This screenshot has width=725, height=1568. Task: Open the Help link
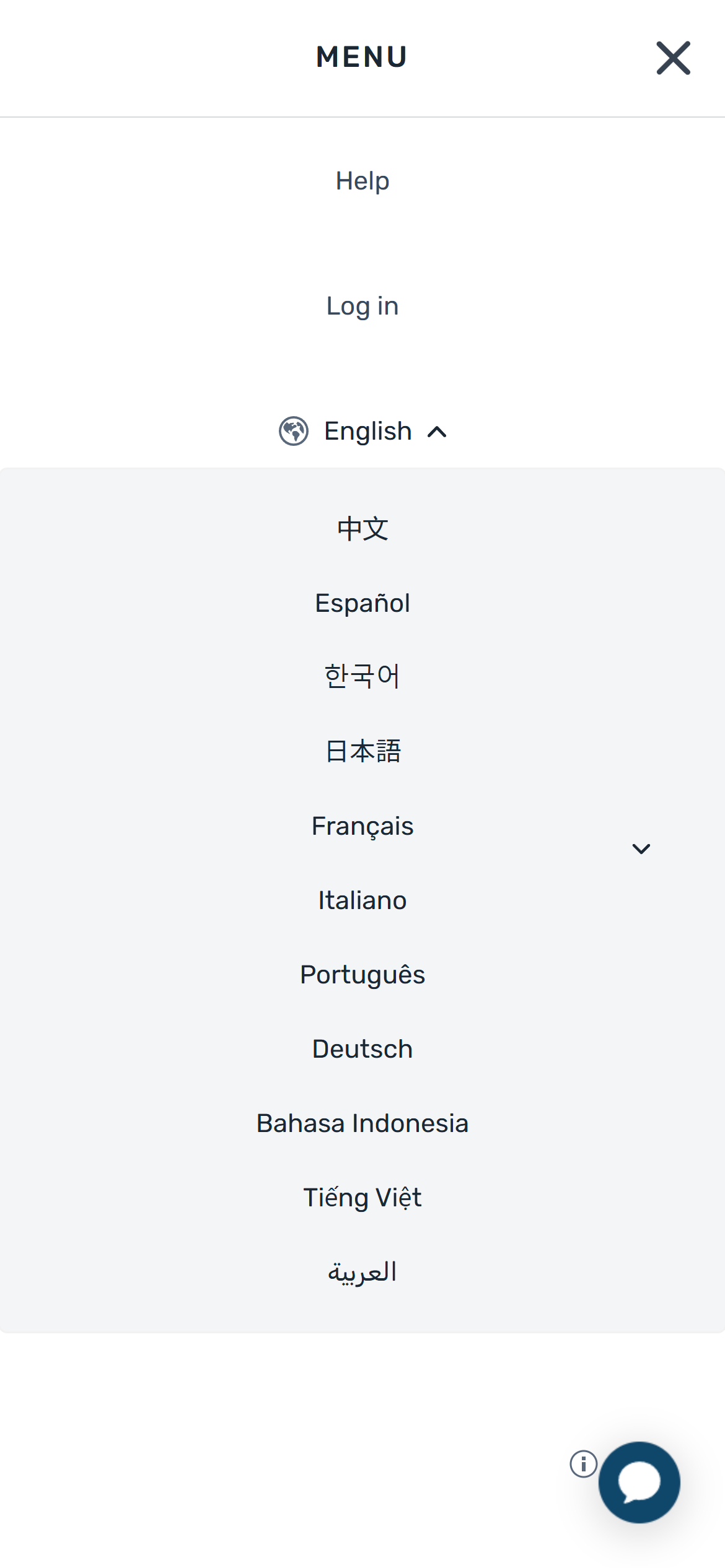tap(362, 181)
